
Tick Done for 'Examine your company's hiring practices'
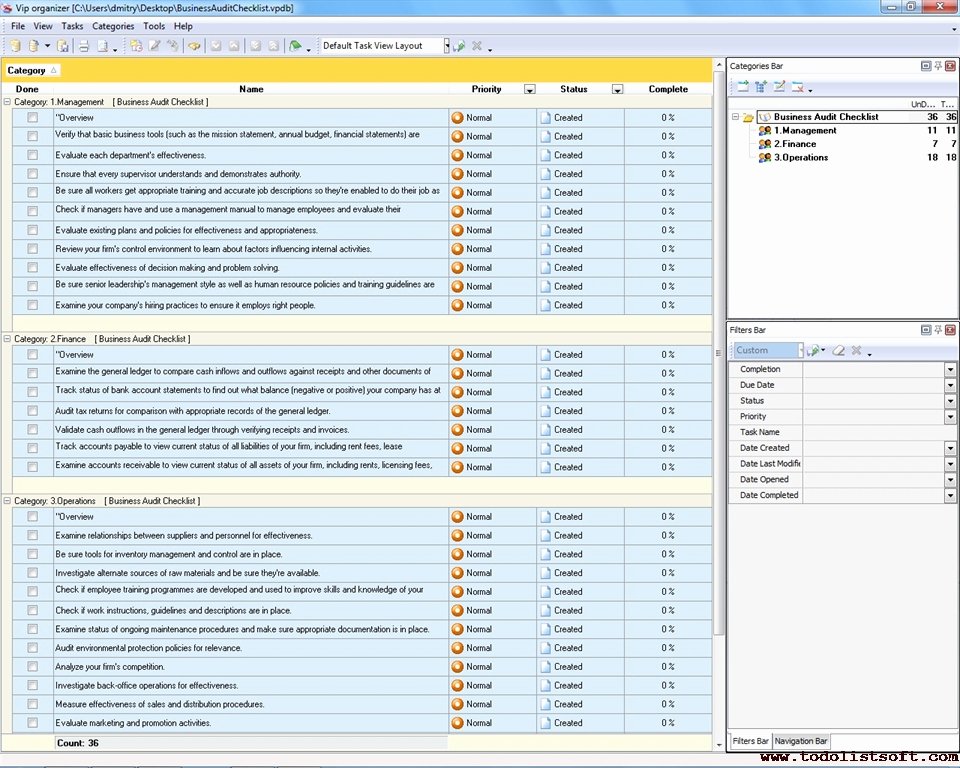click(32, 305)
